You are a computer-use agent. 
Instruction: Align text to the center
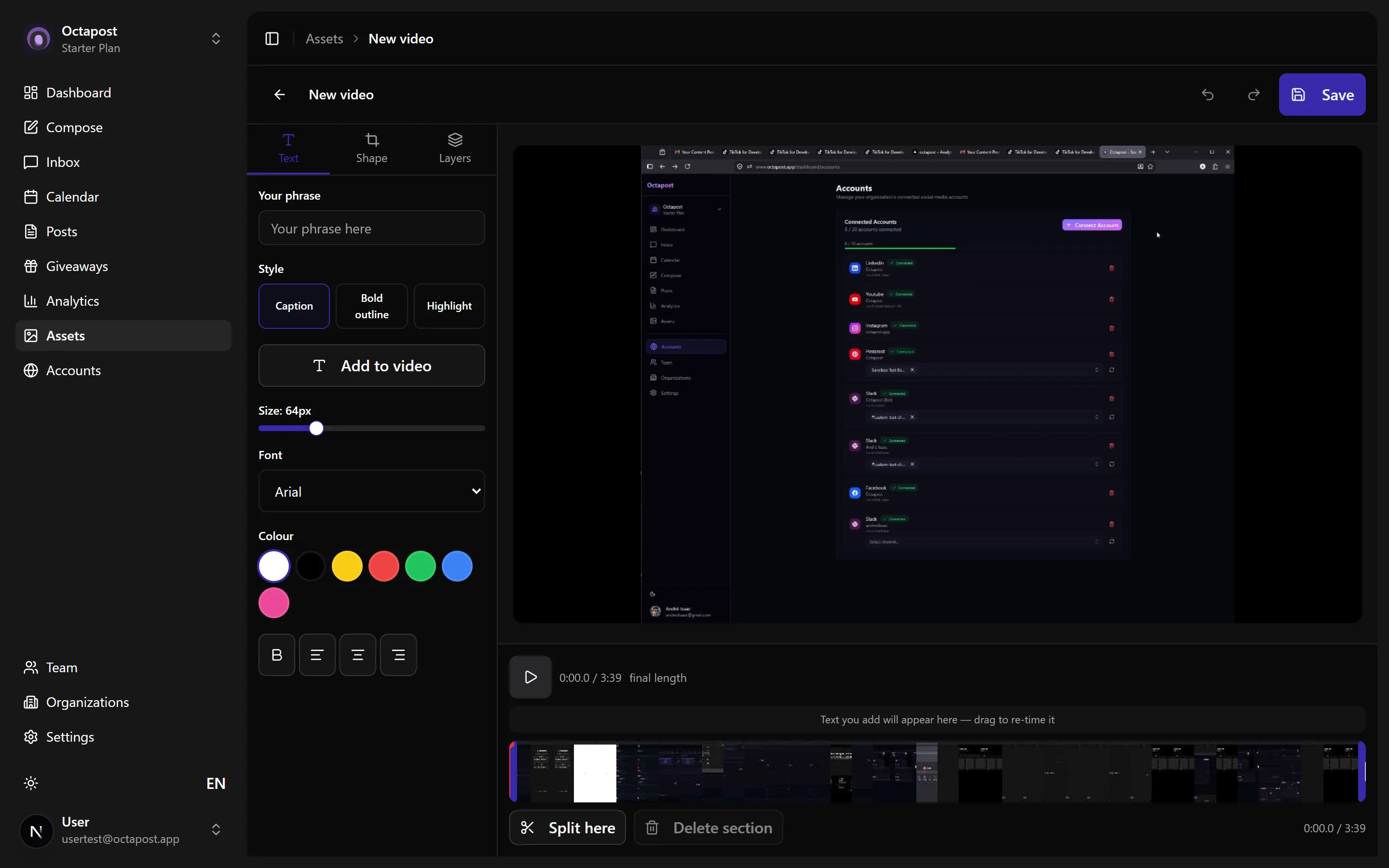tap(357, 655)
